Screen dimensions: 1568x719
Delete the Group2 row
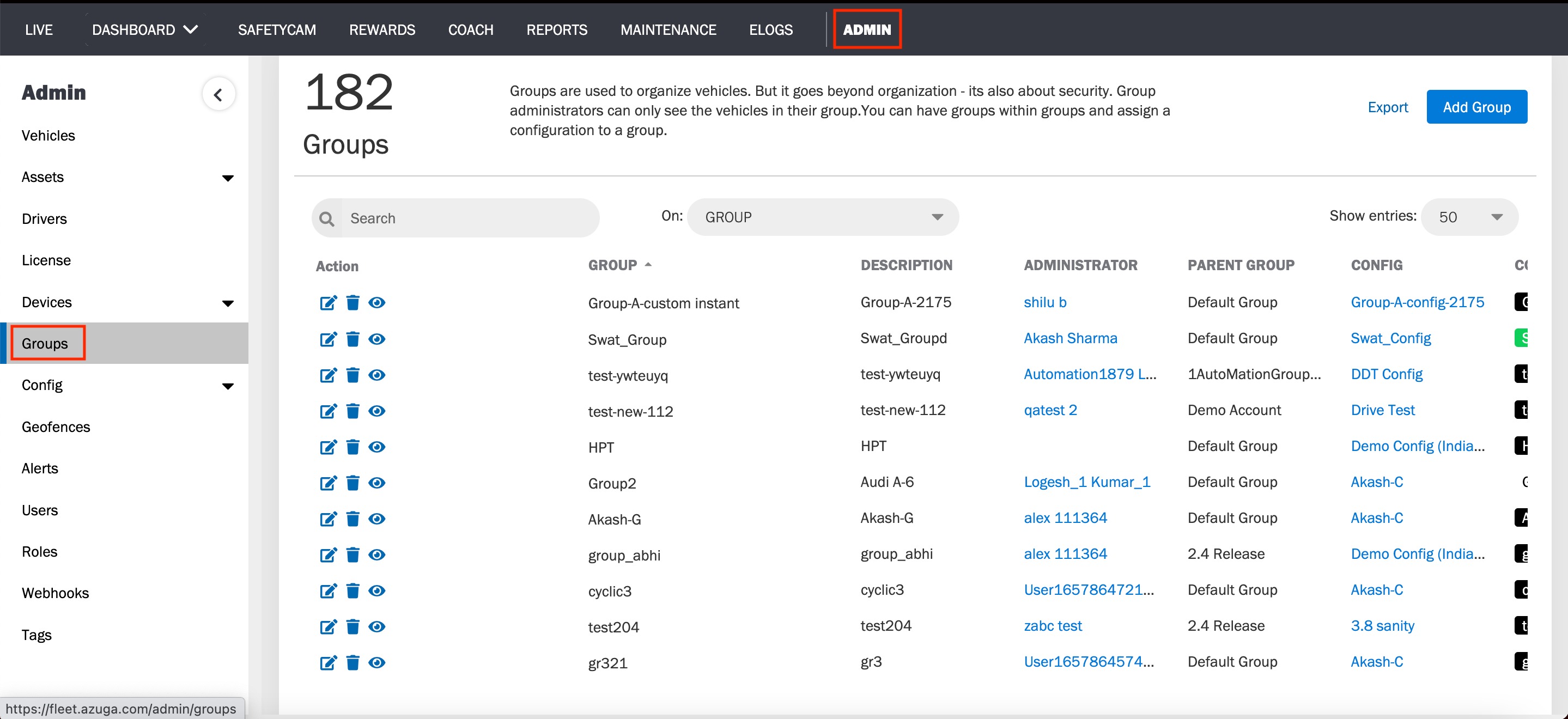(353, 482)
